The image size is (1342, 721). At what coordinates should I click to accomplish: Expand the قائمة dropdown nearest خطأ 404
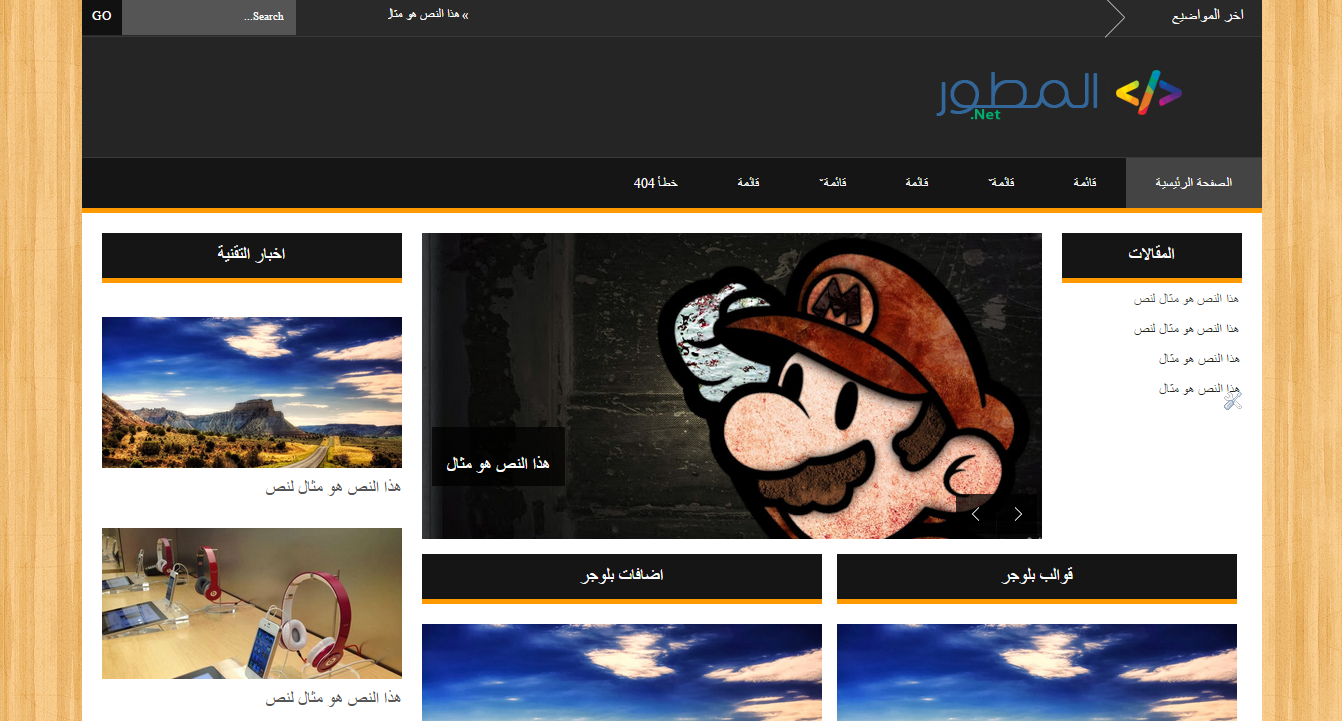point(832,183)
